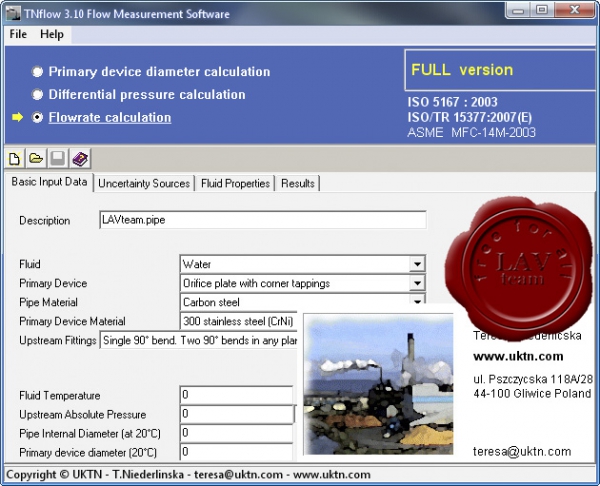Select Differential pressure calculation radio
Image resolution: width=600 pixels, height=486 pixels.
[37, 95]
